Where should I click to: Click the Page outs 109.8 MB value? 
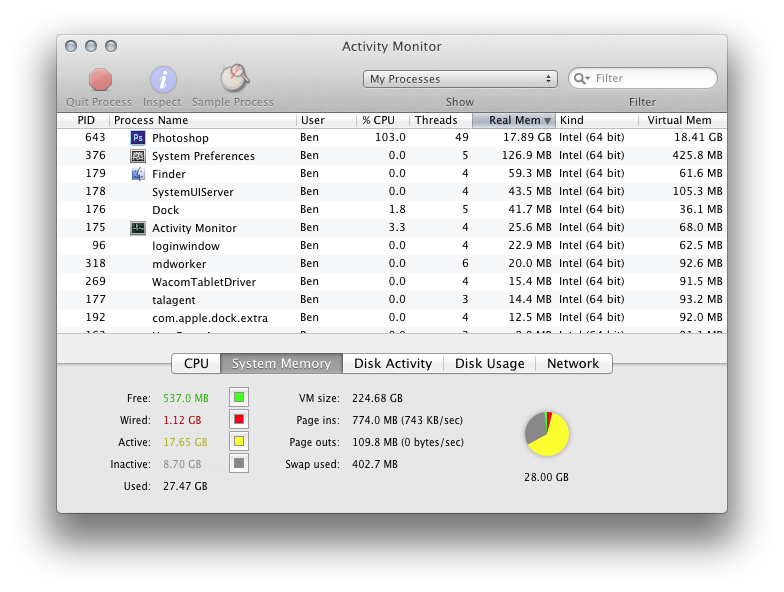pyautogui.click(x=408, y=442)
